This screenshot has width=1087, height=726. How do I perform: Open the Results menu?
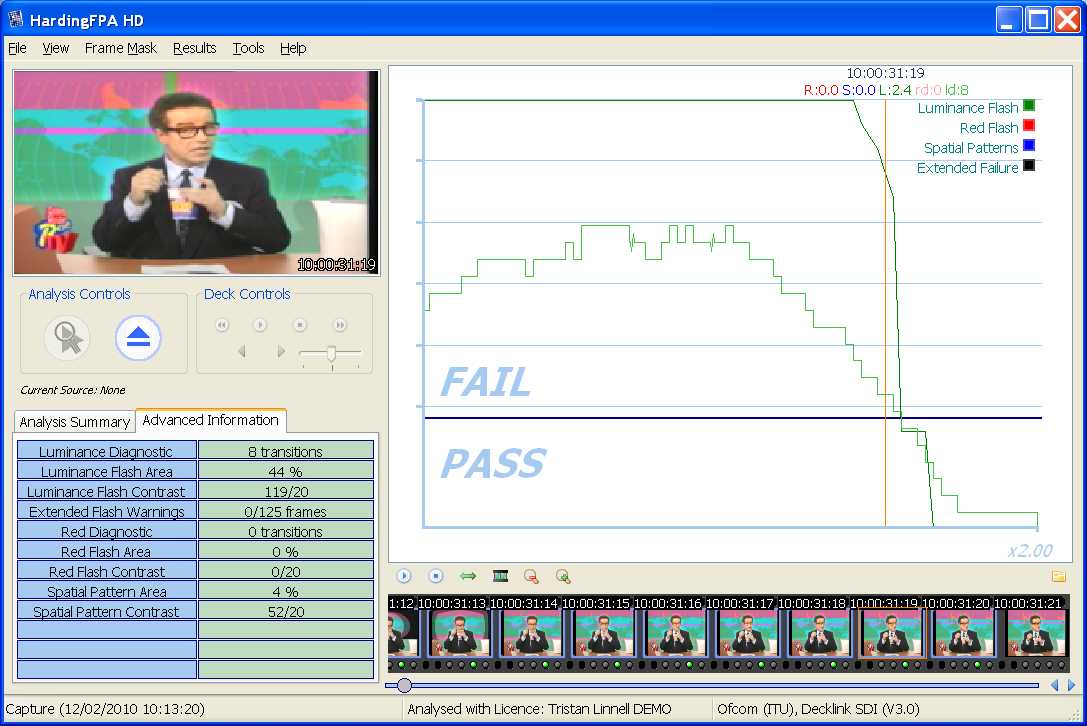pos(195,48)
